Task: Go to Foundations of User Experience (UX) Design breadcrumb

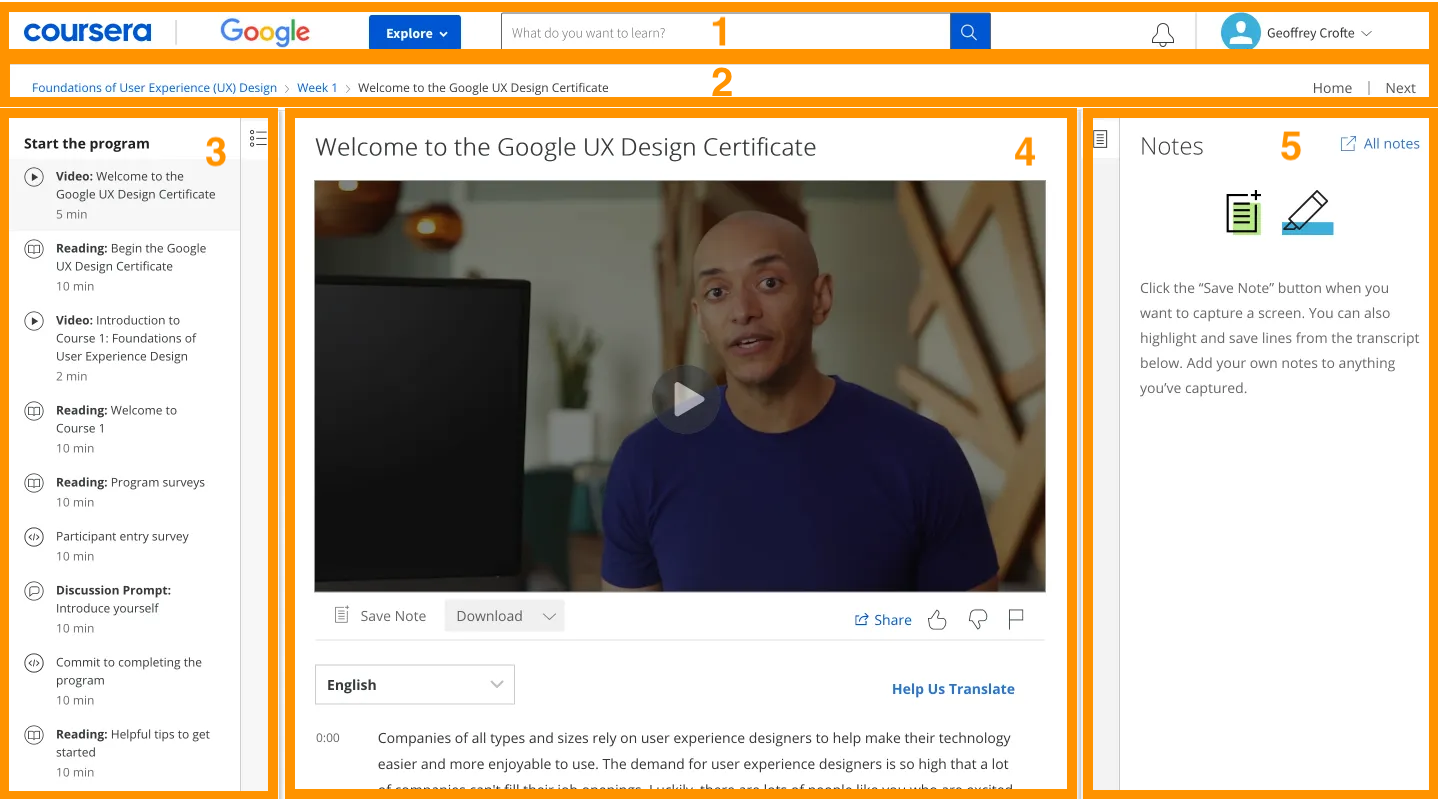Action: (x=154, y=87)
